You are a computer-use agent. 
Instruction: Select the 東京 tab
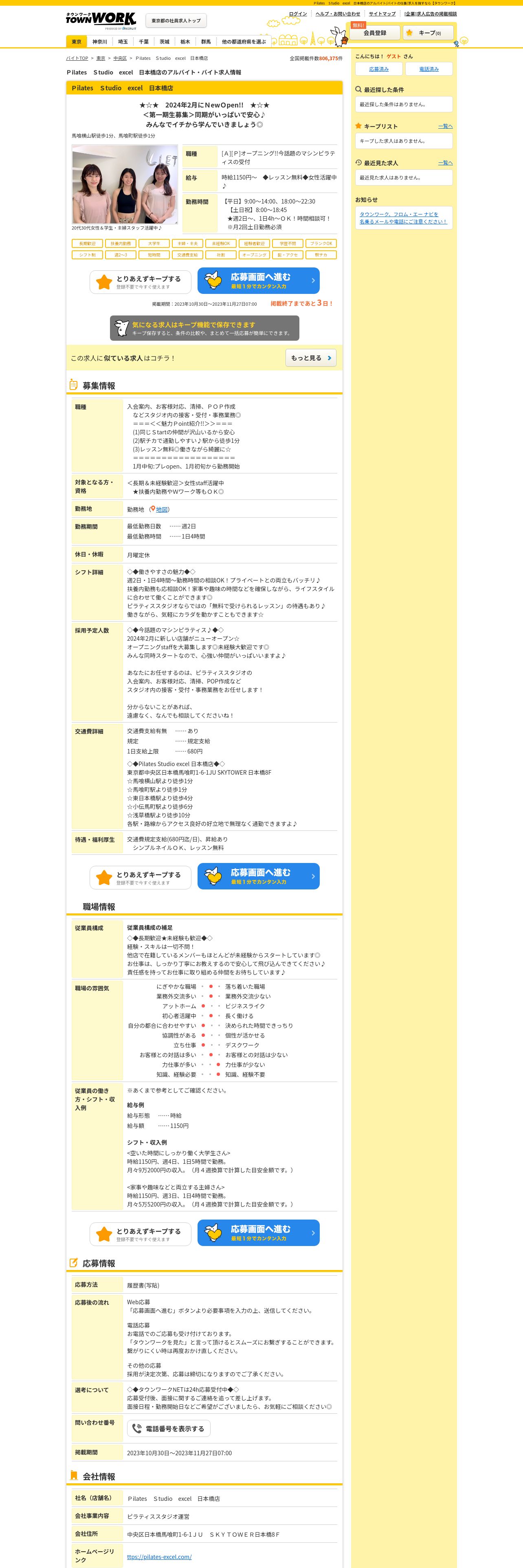[76, 42]
